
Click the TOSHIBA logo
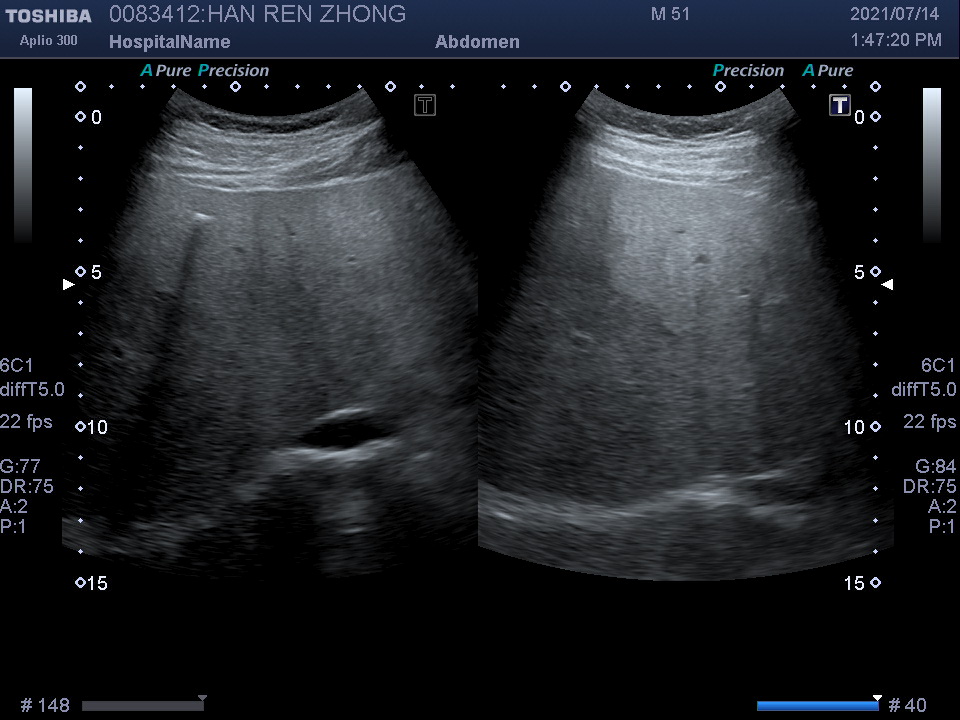47,16
